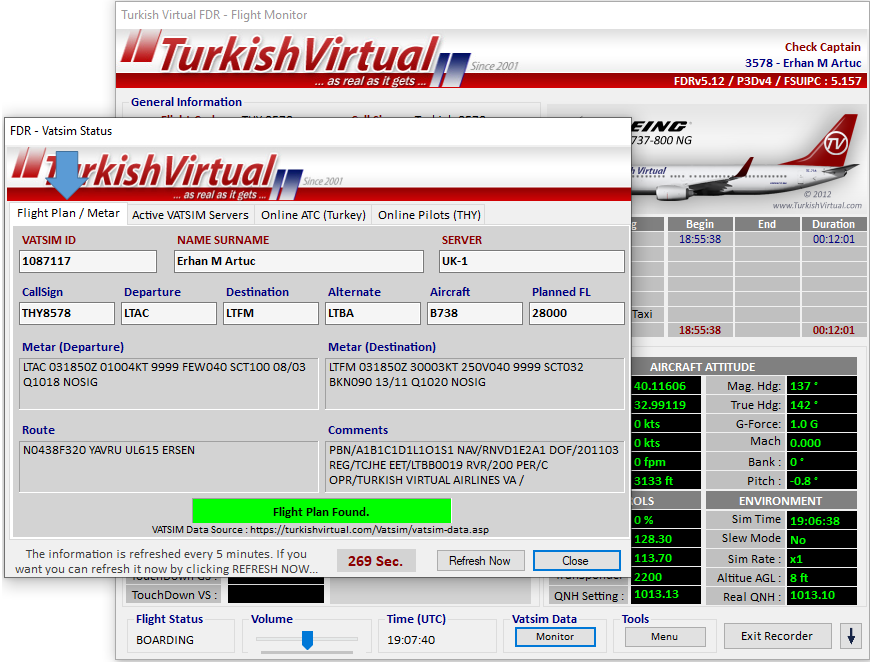The width and height of the screenshot is (871, 663).
Task: Click the Time (UTC) value 19:07:40
Action: click(x=411, y=640)
